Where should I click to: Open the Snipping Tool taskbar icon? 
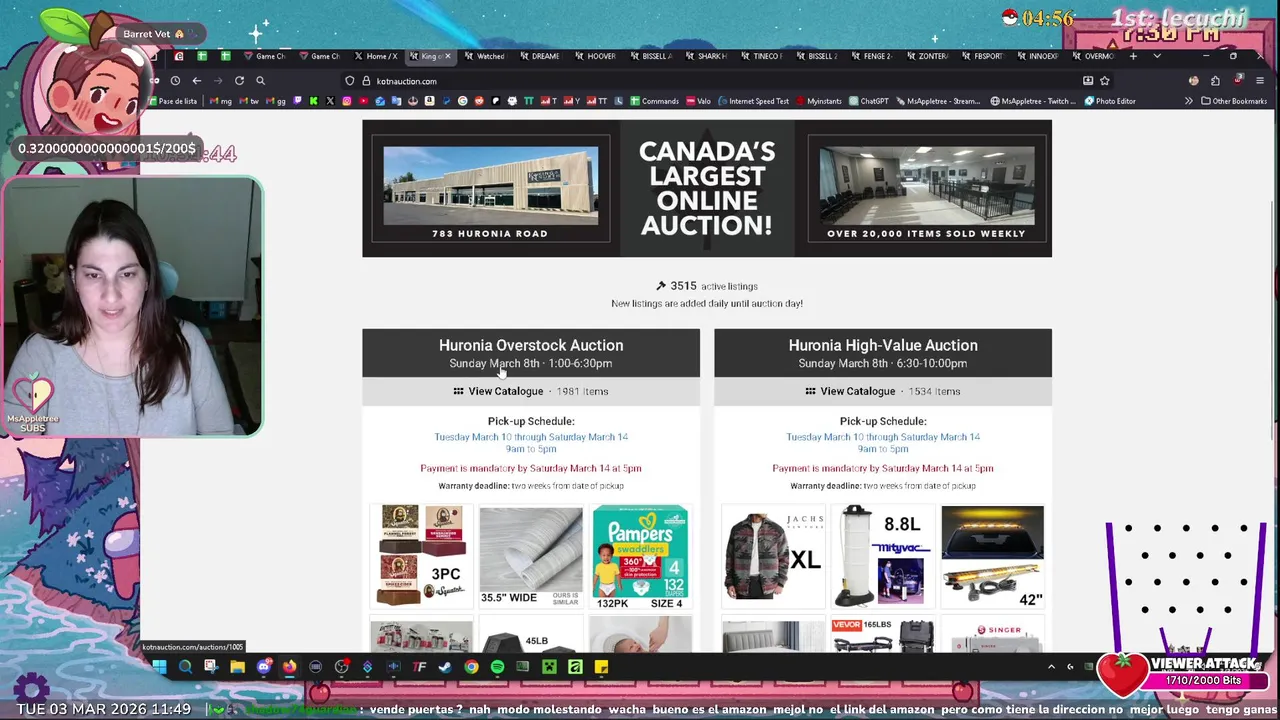(211, 667)
